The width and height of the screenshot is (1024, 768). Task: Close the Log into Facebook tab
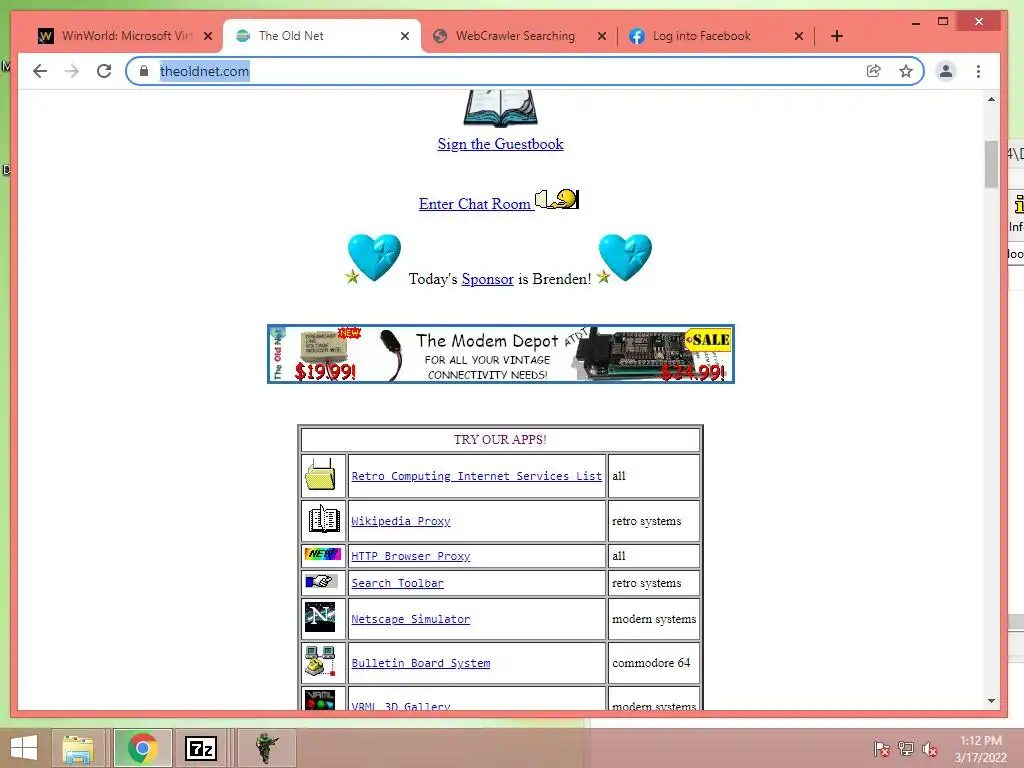click(x=799, y=36)
